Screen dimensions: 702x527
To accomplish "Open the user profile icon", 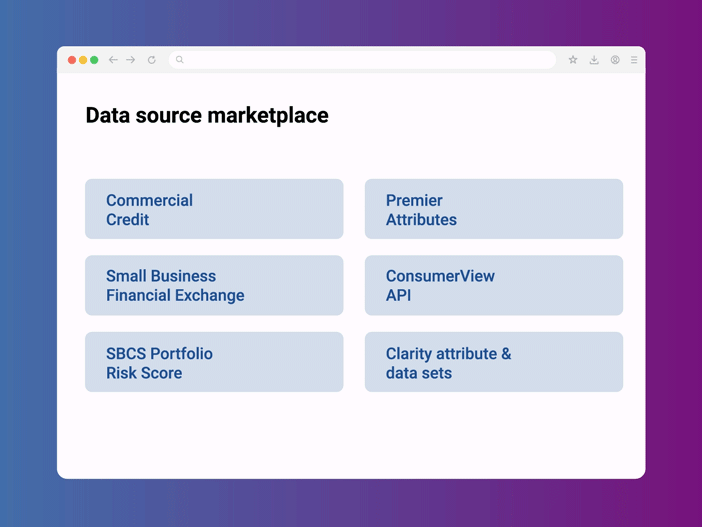I will (x=615, y=60).
